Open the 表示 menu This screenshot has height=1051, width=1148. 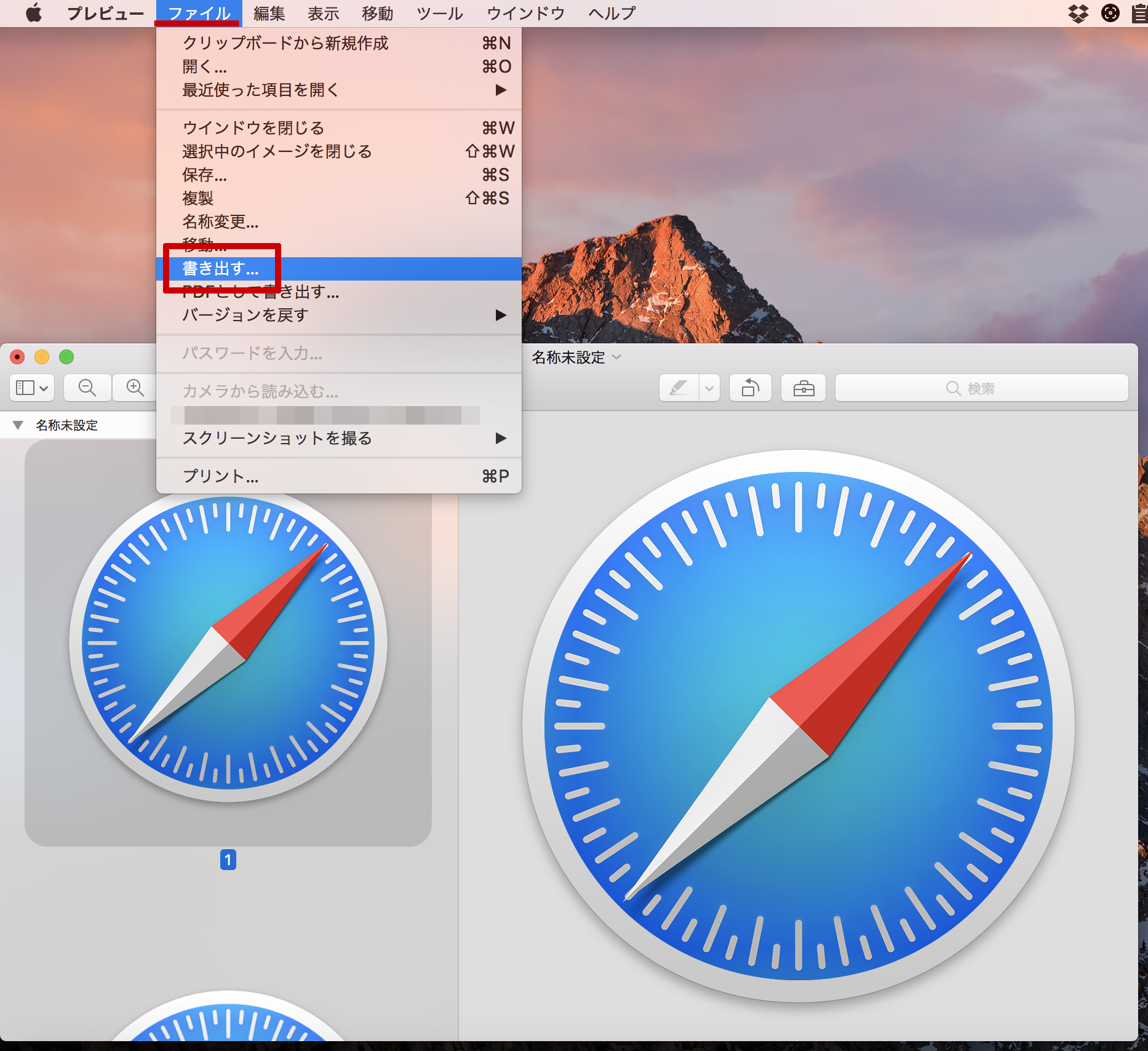pyautogui.click(x=324, y=13)
